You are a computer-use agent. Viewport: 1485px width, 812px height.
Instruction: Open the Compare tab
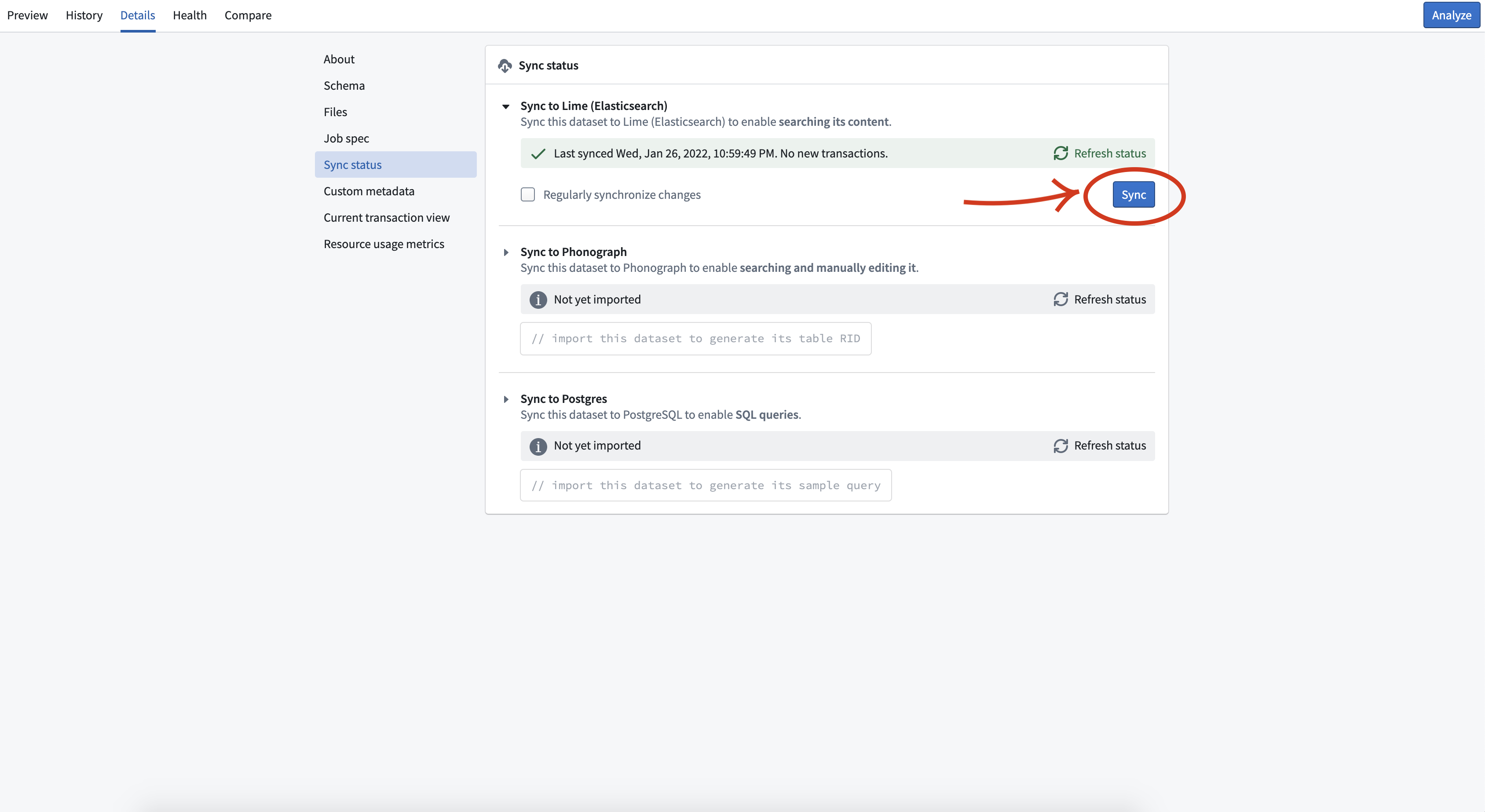pos(248,15)
